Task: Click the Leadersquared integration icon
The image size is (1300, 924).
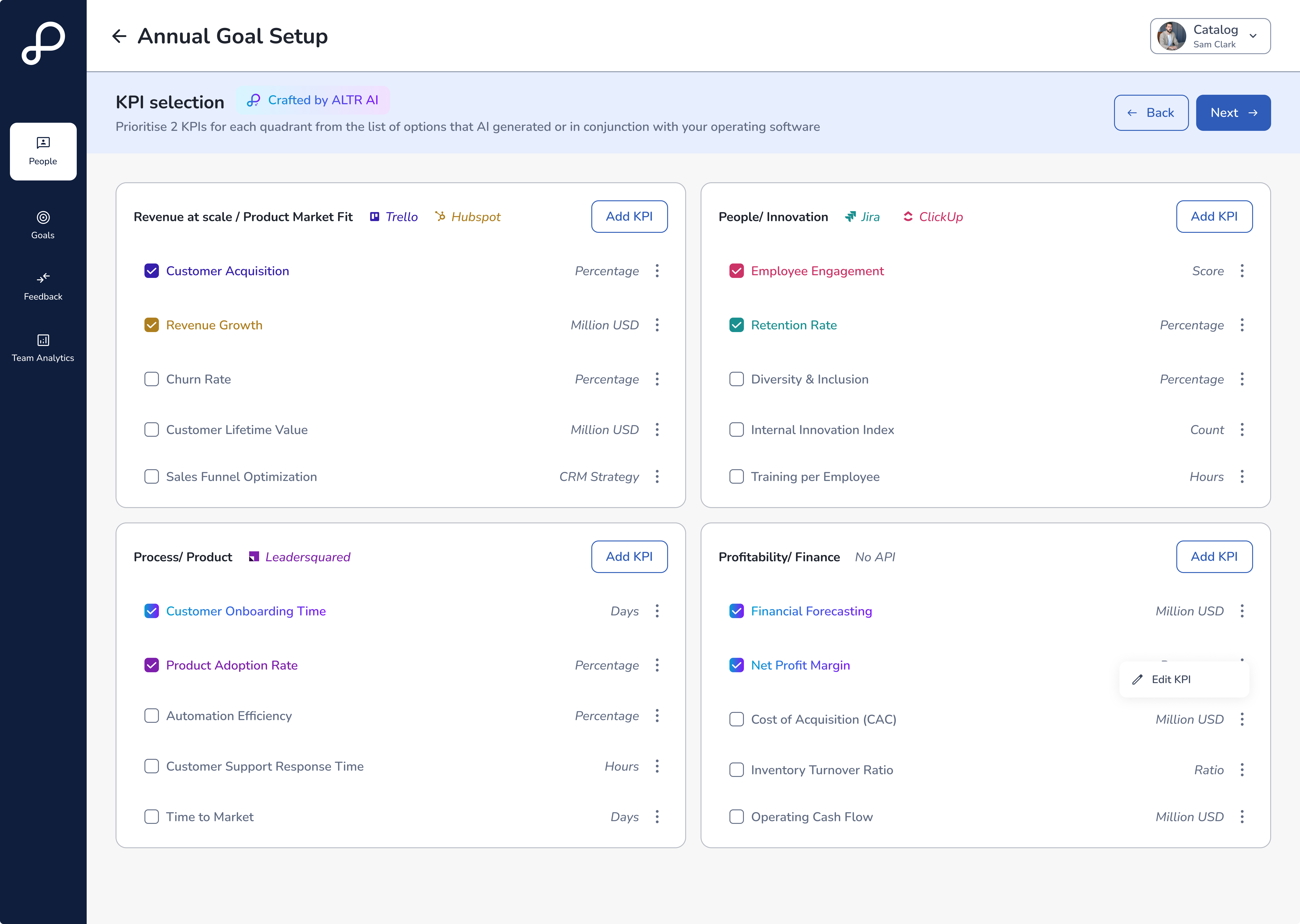Action: pos(254,557)
